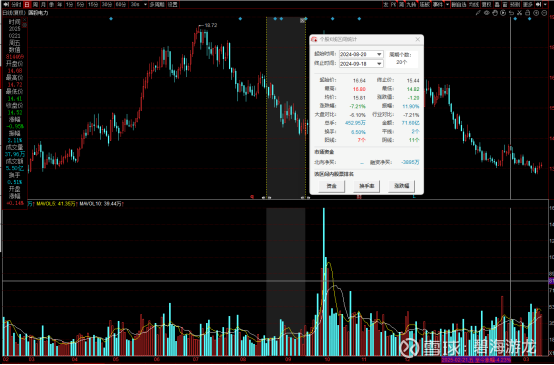
Task: Click the undo arrow icon
Action: [511, 13]
